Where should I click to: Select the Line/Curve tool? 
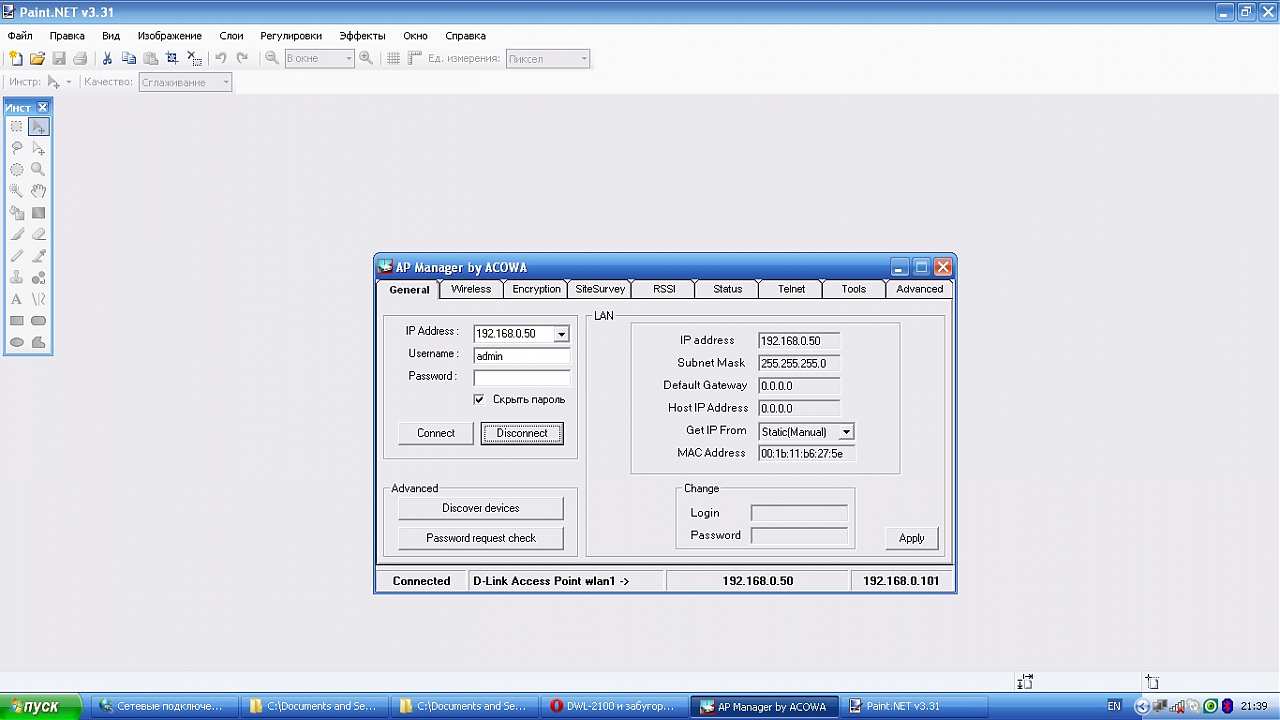pyautogui.click(x=38, y=299)
